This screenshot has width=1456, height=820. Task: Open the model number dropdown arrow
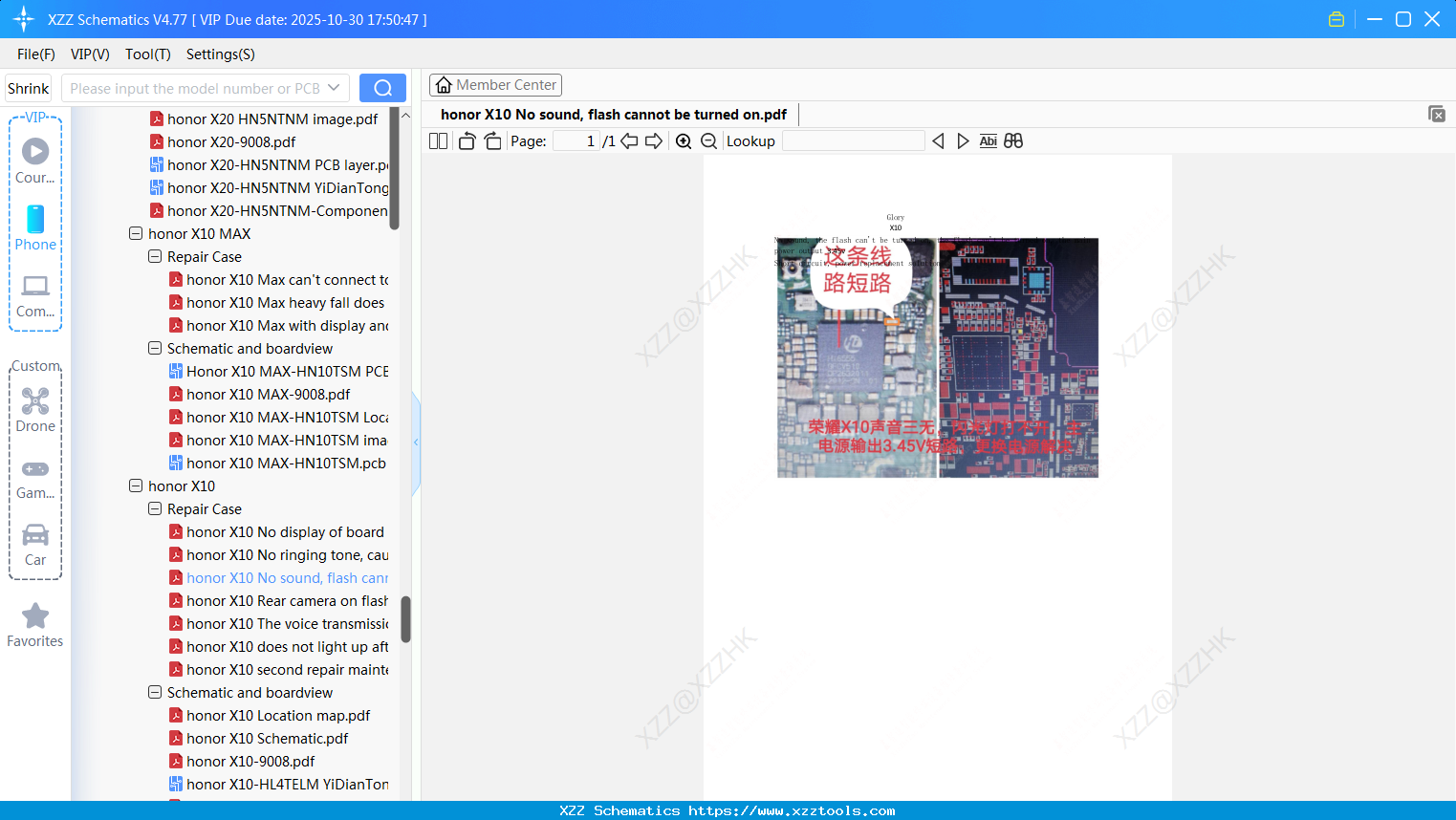(x=334, y=88)
